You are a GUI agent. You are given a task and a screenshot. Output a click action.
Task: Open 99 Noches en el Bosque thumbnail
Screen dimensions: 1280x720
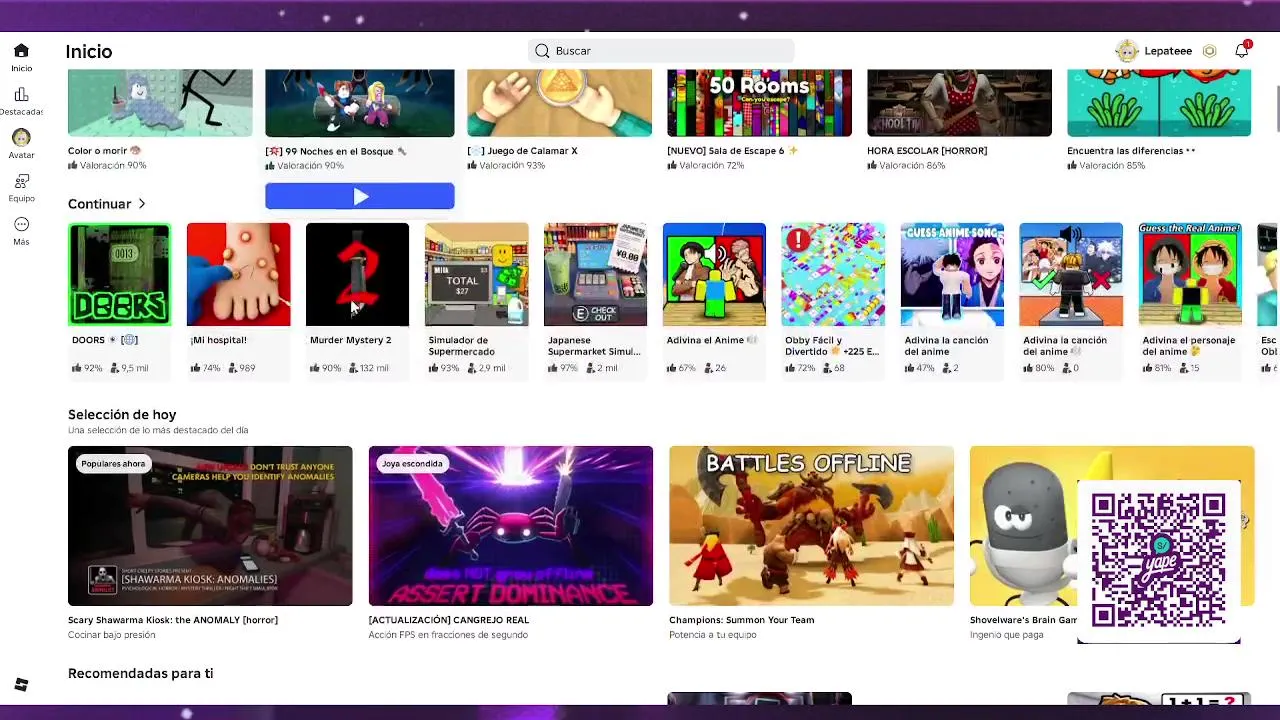pyautogui.click(x=360, y=103)
